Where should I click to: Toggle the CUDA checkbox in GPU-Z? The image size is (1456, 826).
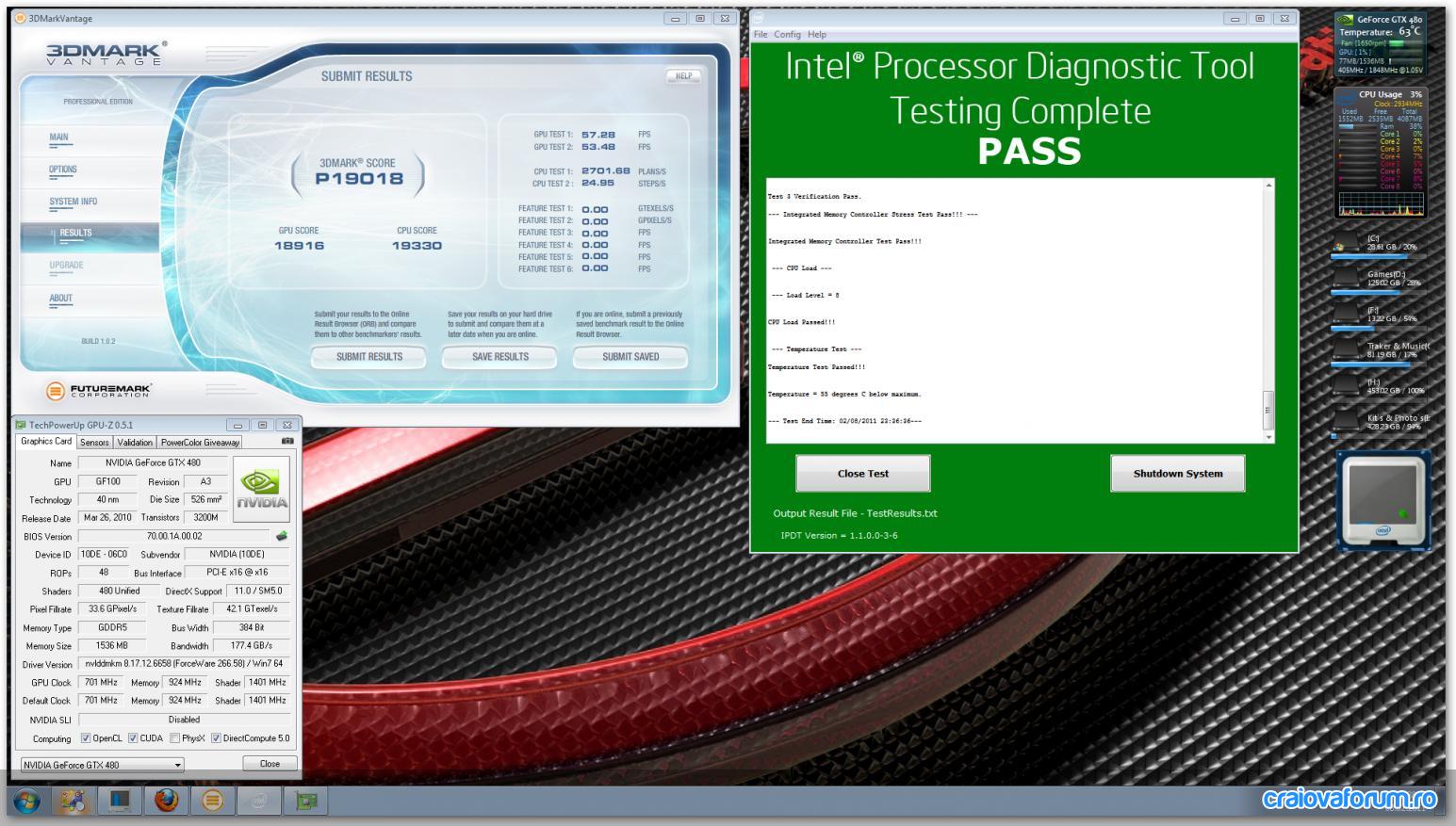pos(133,738)
